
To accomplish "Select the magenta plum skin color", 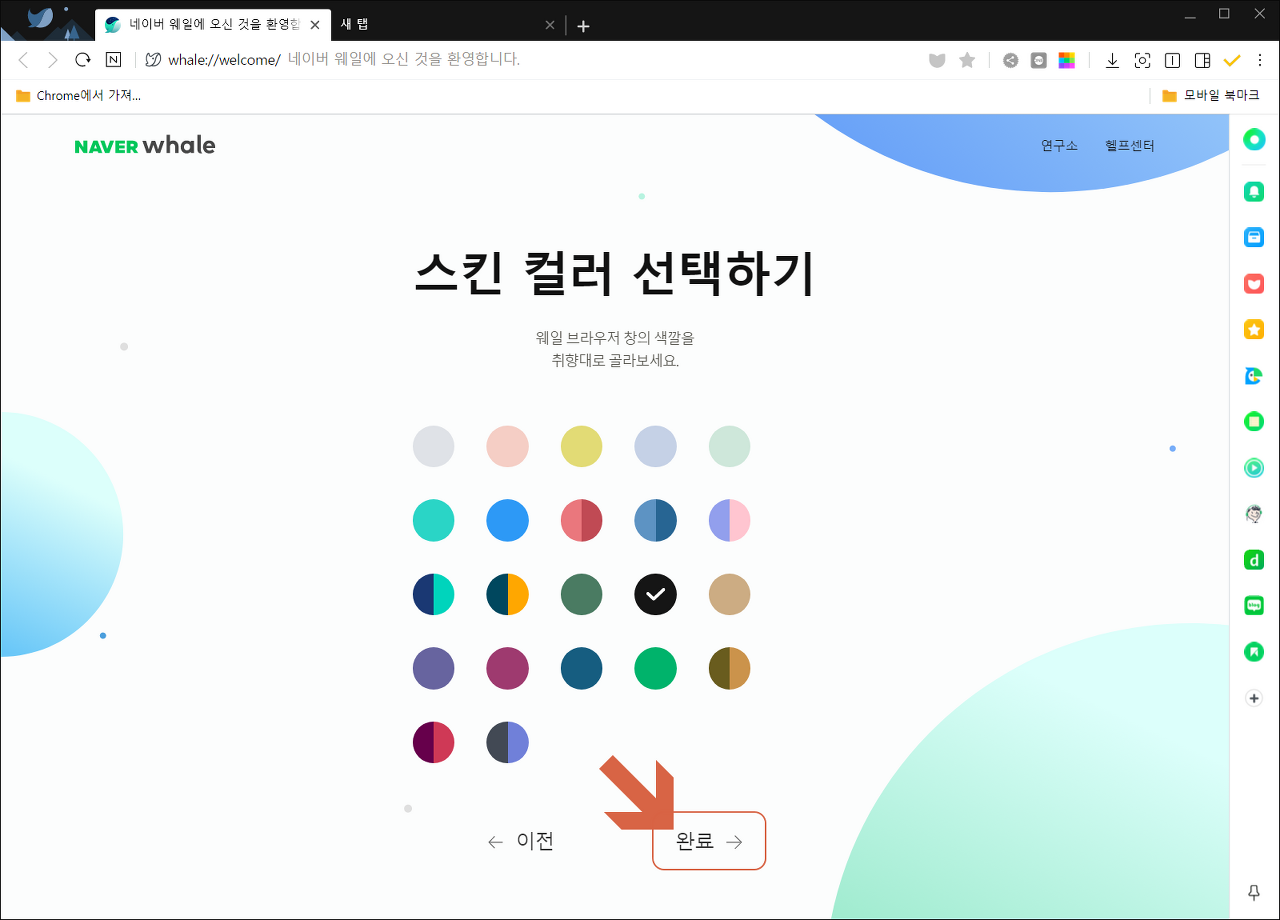I will click(x=507, y=668).
